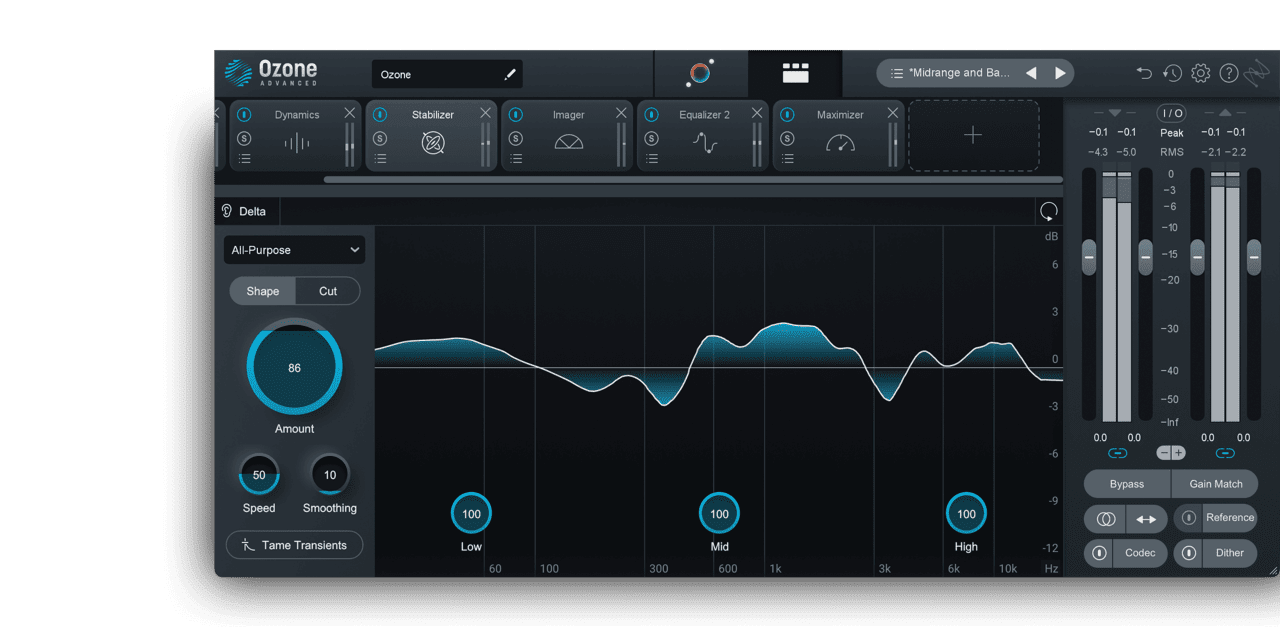Click the High band node at 100
Screen dimensions: 1280x627
tap(966, 514)
